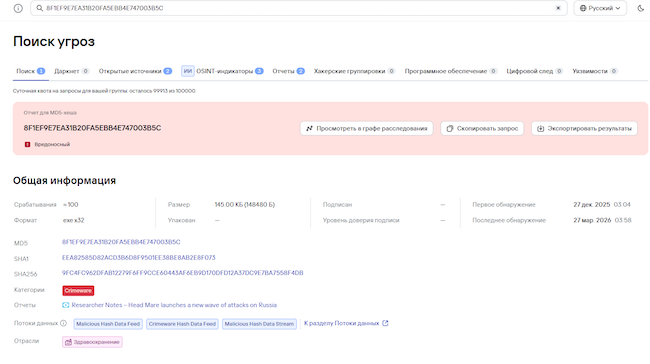
Task: Select Malicious Hash Data Stream tag
Action: pyautogui.click(x=260, y=324)
